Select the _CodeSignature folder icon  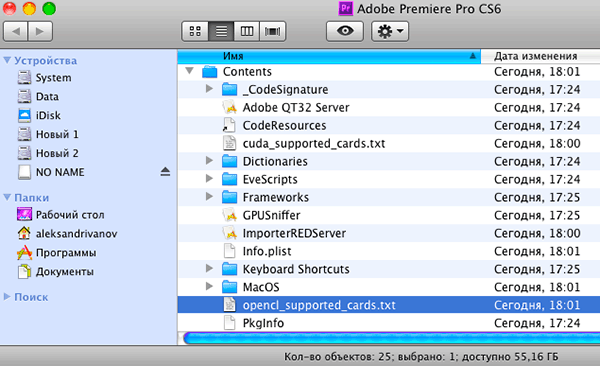click(230, 90)
